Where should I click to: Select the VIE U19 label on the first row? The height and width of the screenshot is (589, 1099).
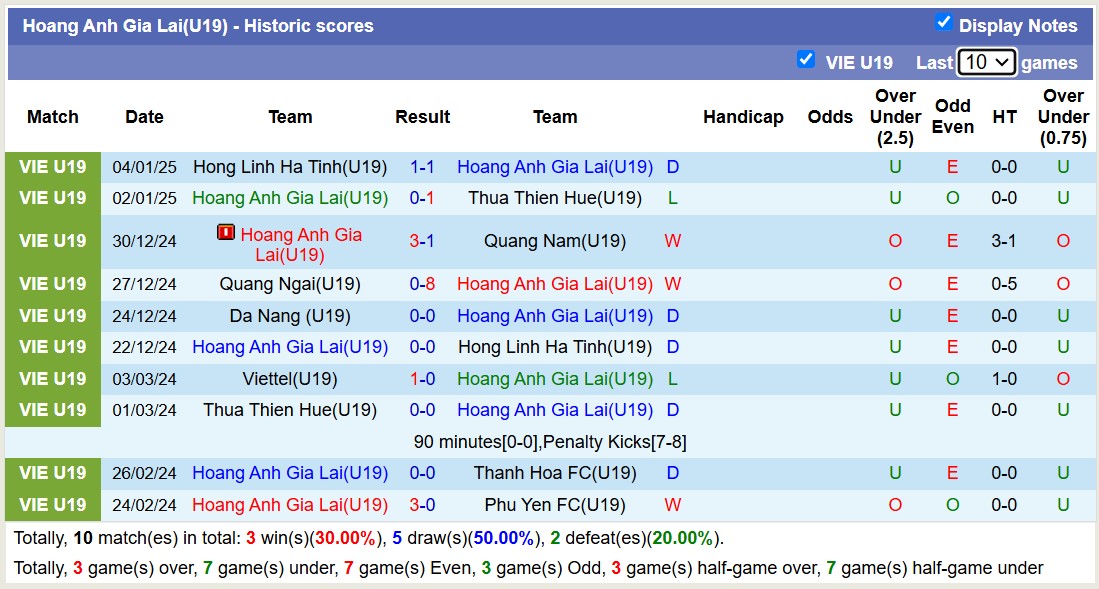point(52,167)
